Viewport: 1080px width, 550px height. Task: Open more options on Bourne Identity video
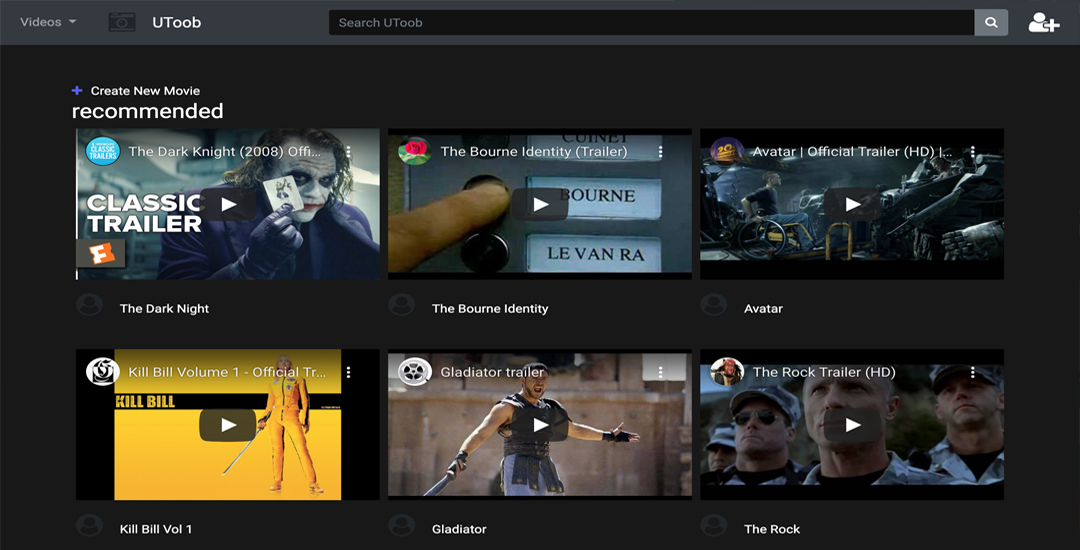click(661, 151)
